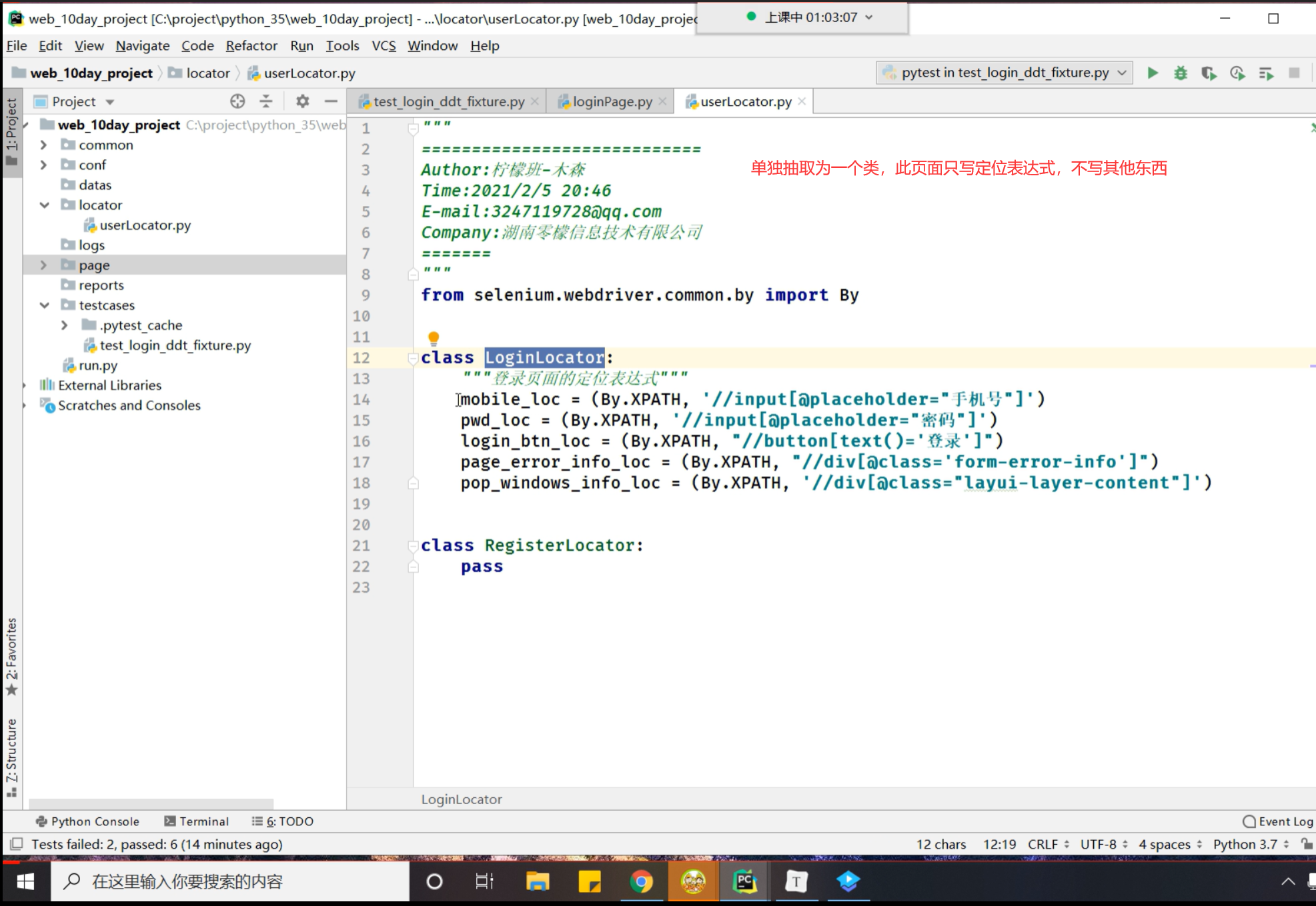Switch to the loginPage.py tab
1316x906 pixels.
[611, 101]
